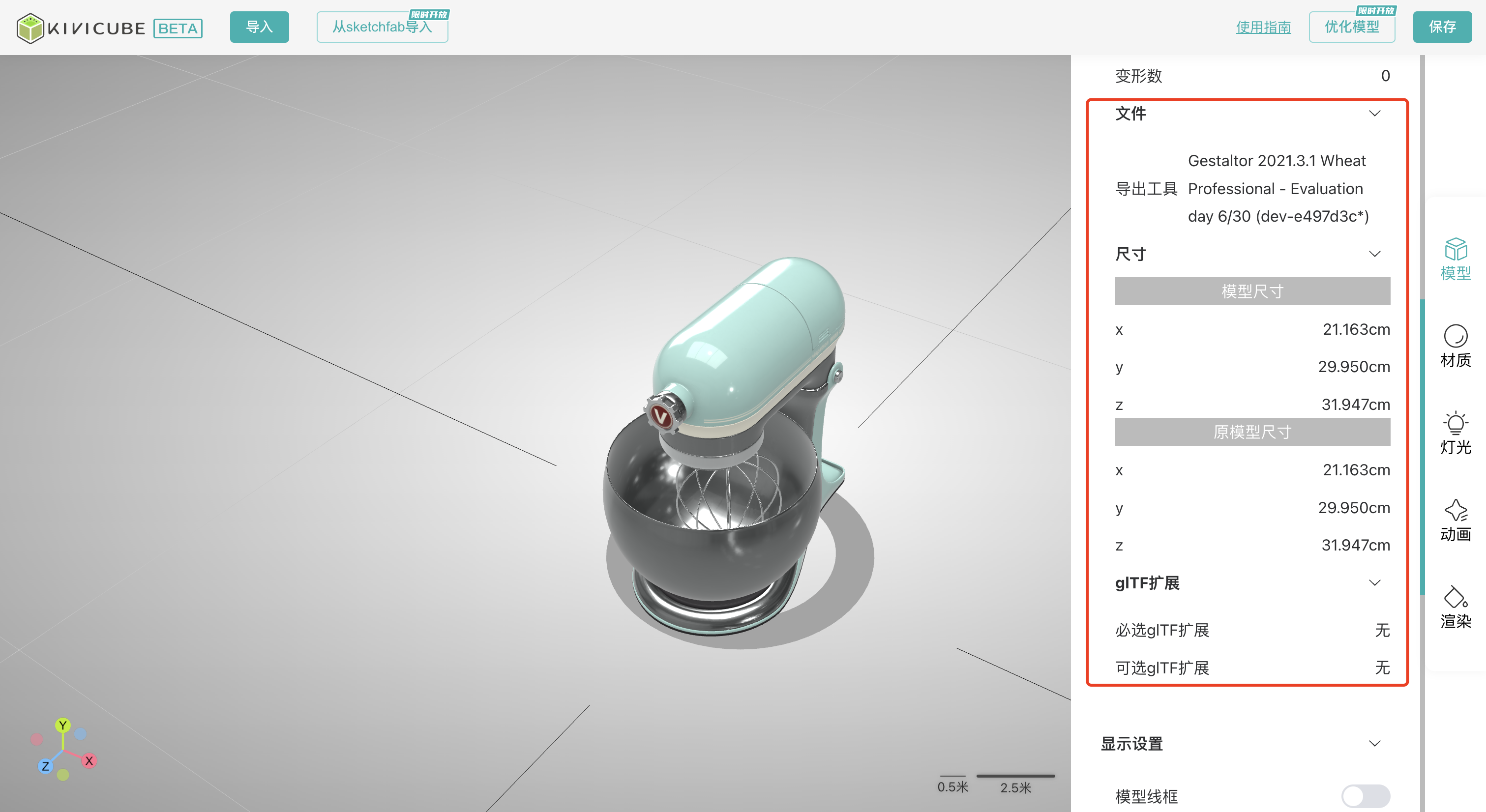This screenshot has height=812, width=1486.
Task: Toggle the 模型线框 wireframe switch
Action: [x=1365, y=796]
